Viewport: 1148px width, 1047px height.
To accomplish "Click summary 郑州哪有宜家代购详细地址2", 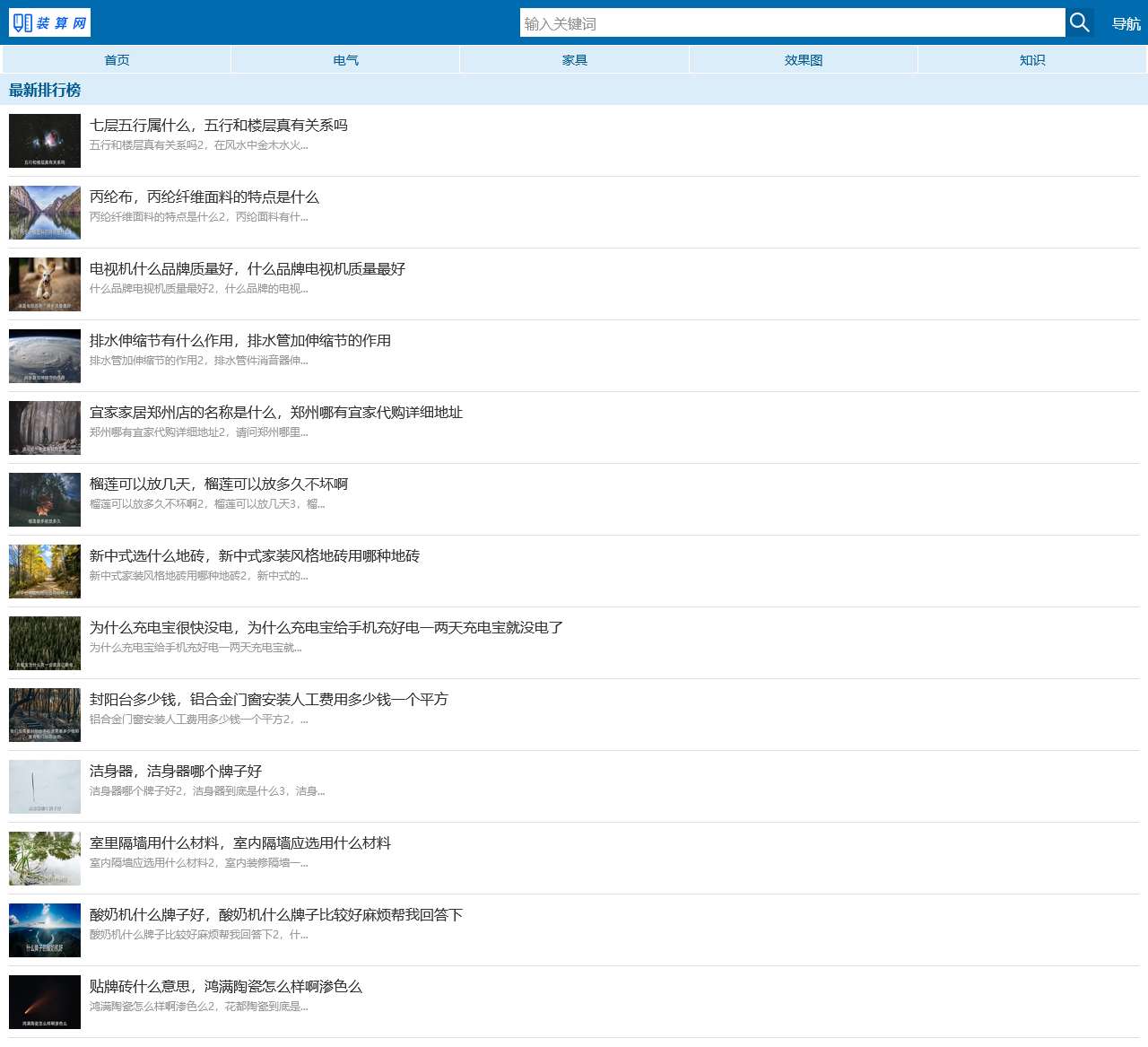I will click(198, 432).
